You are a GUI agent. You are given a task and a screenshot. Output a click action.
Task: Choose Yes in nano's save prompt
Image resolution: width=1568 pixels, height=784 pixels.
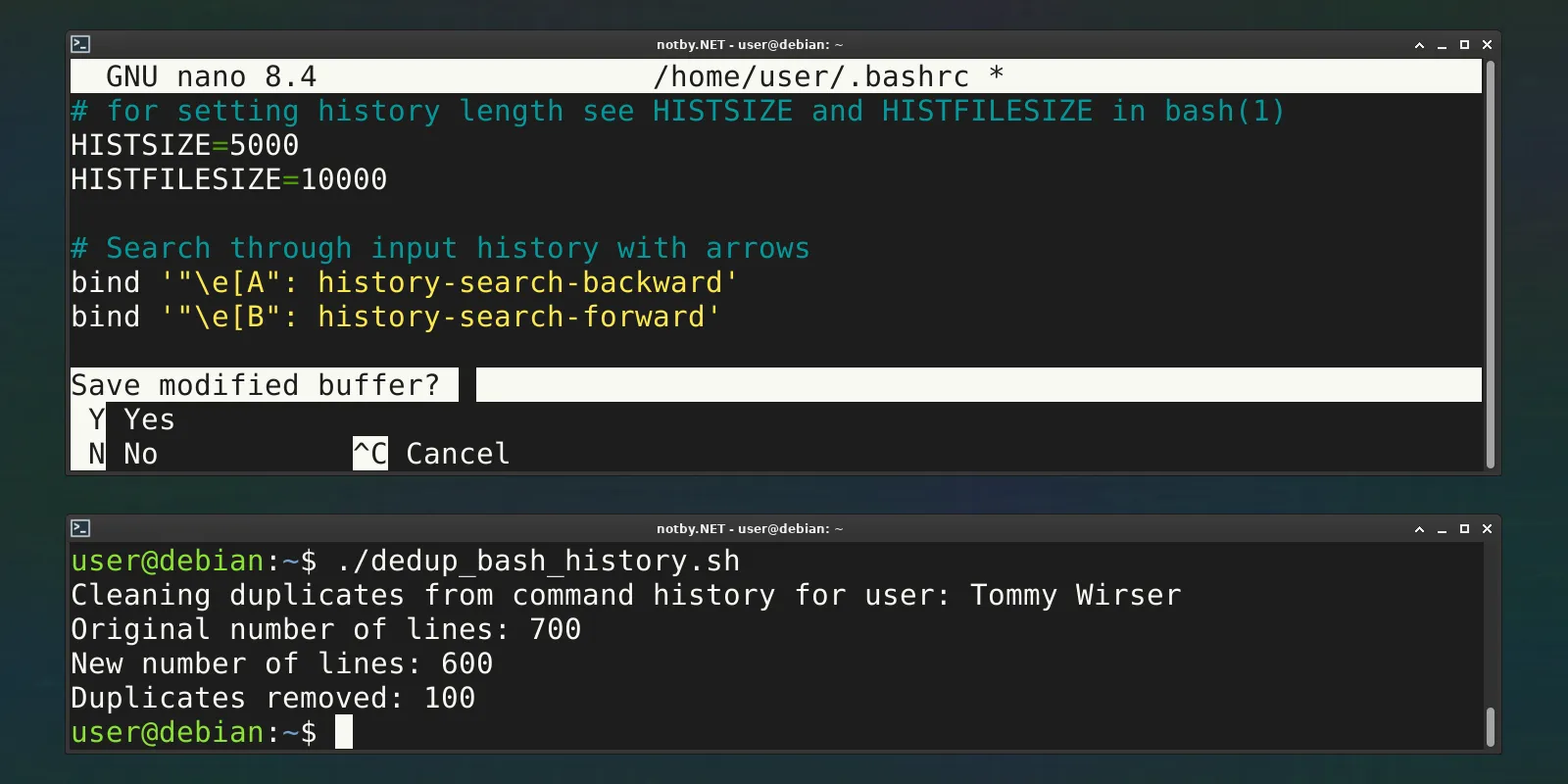tap(132, 419)
